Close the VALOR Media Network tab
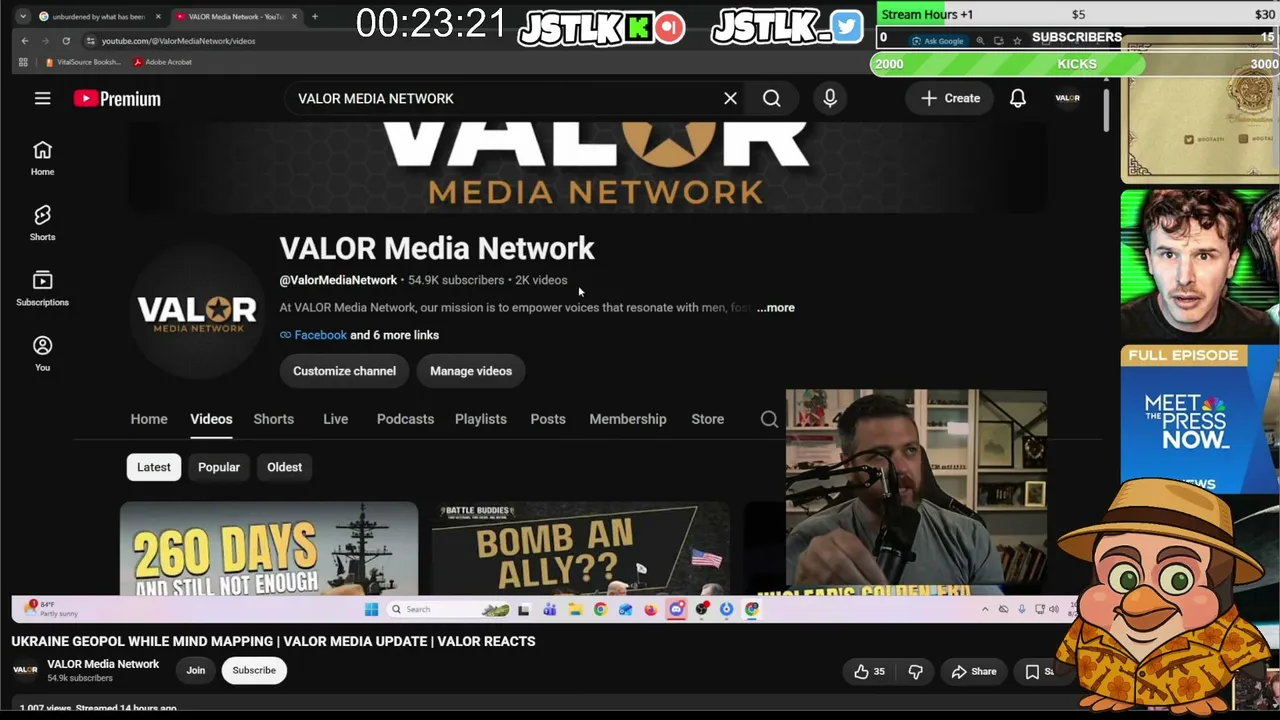Viewport: 1280px width, 720px height. [294, 16]
